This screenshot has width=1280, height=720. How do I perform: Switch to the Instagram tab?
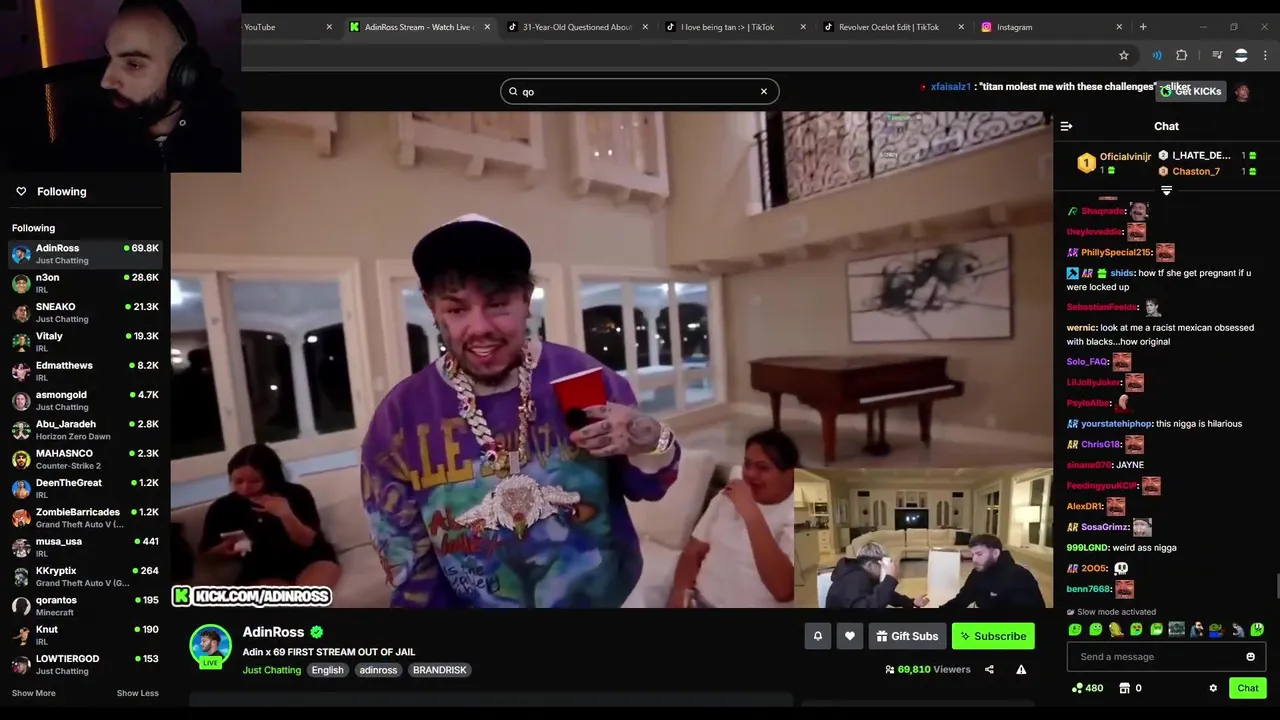tap(1051, 27)
